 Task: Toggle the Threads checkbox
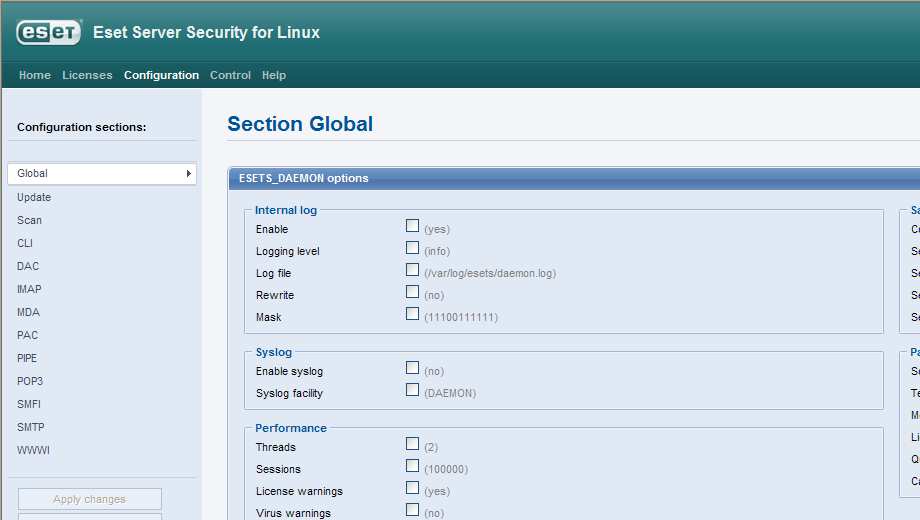[412, 444]
